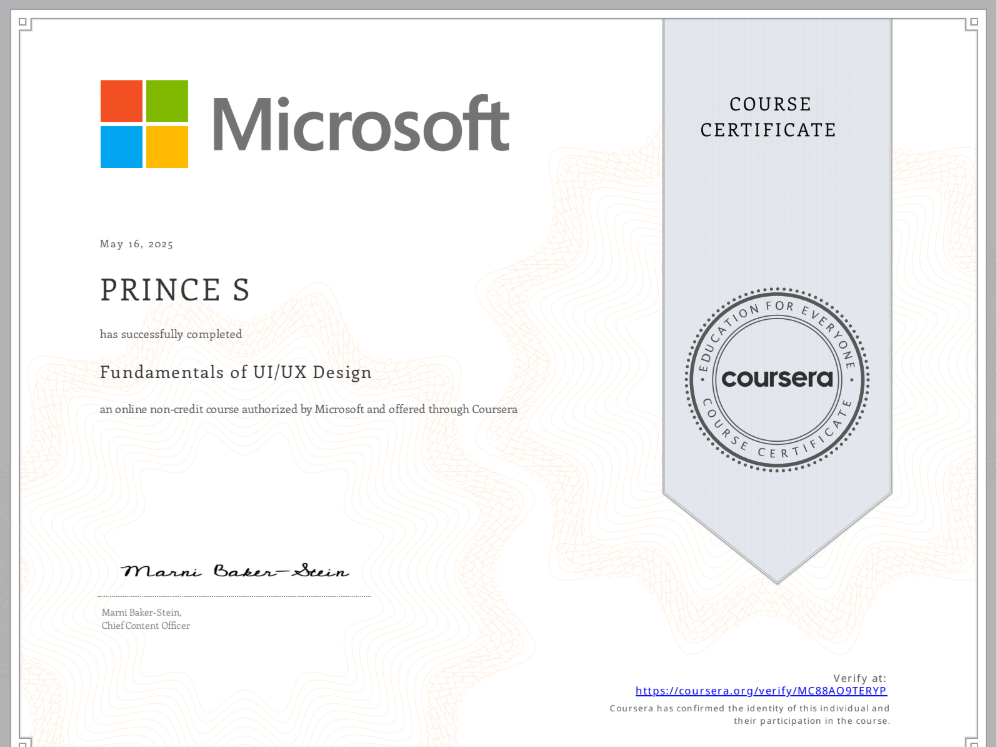Click the course title Fundamentals of UI/UX Design

236,372
